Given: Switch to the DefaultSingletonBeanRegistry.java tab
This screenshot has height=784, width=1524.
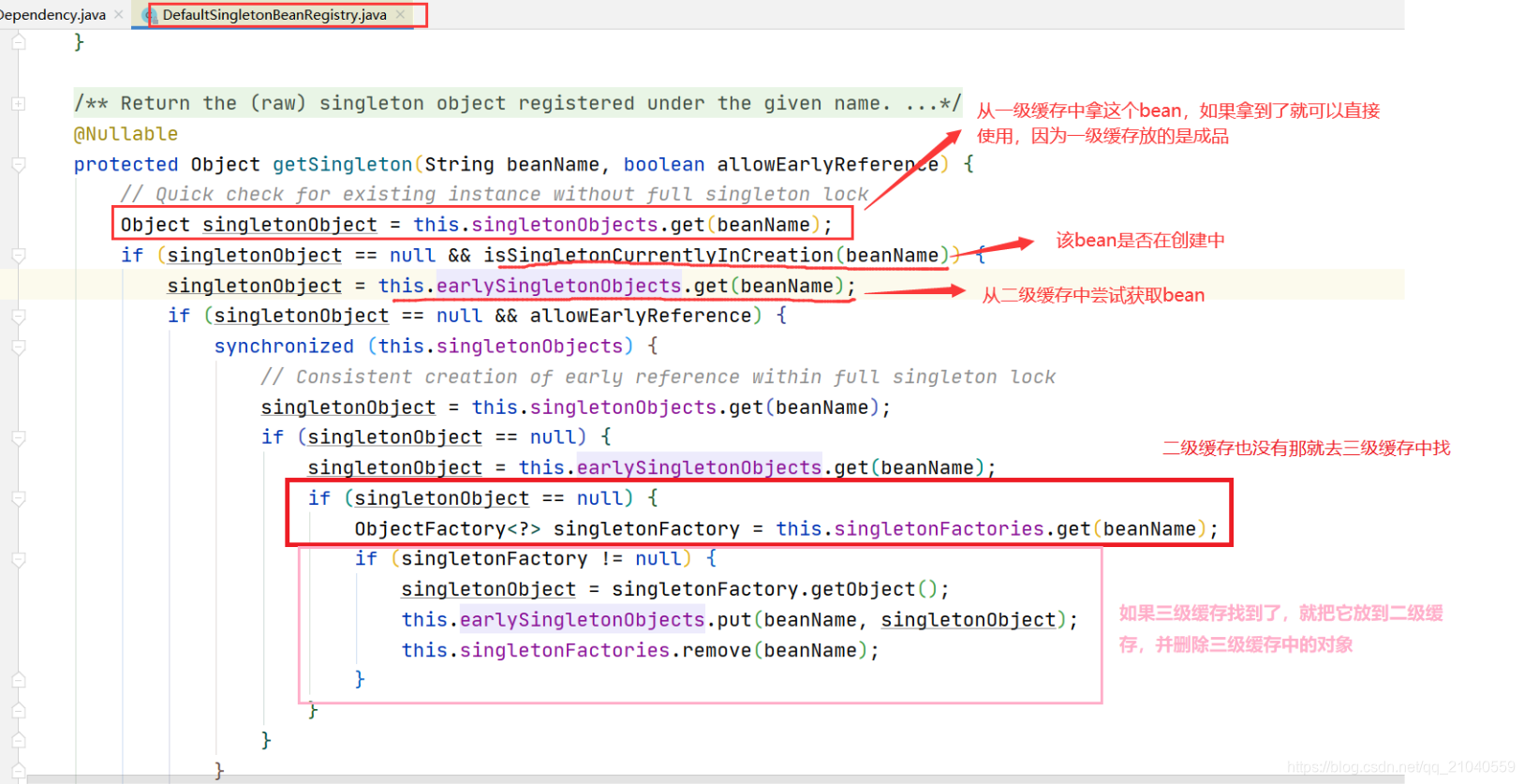Looking at the screenshot, I should 274,15.
